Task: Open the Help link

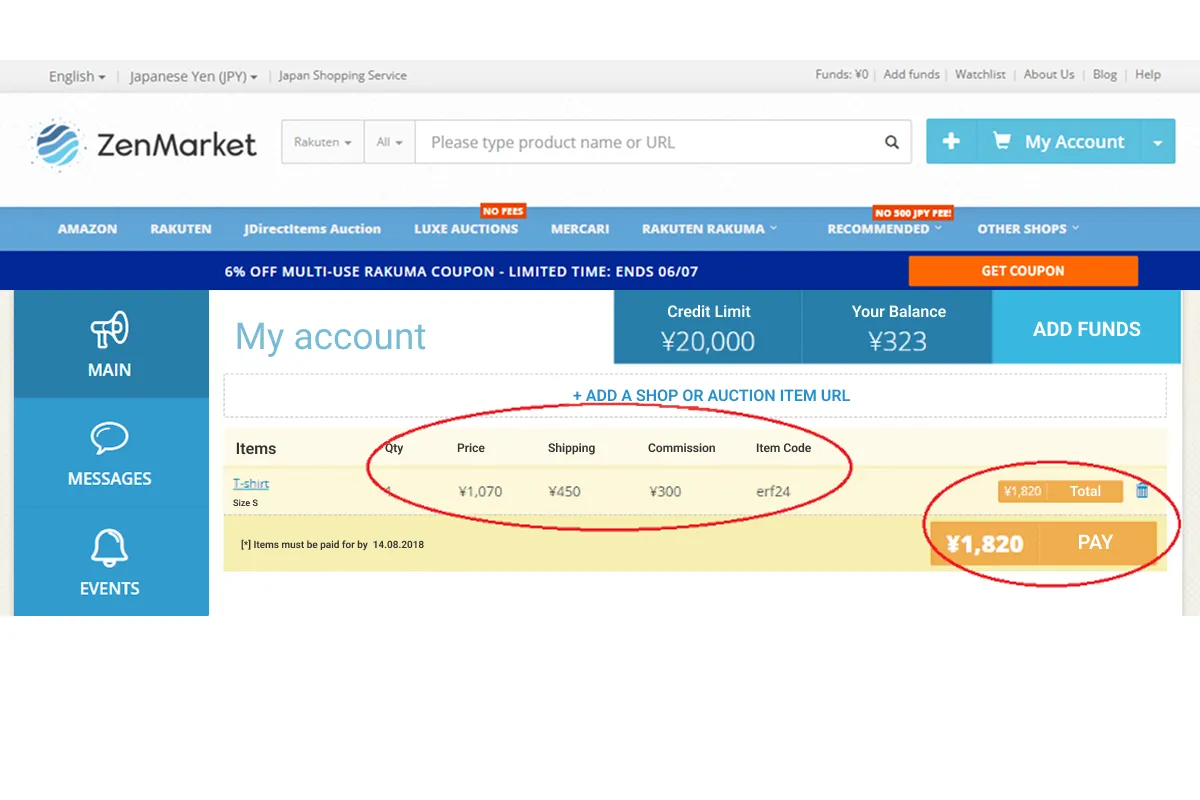Action: click(x=1148, y=74)
